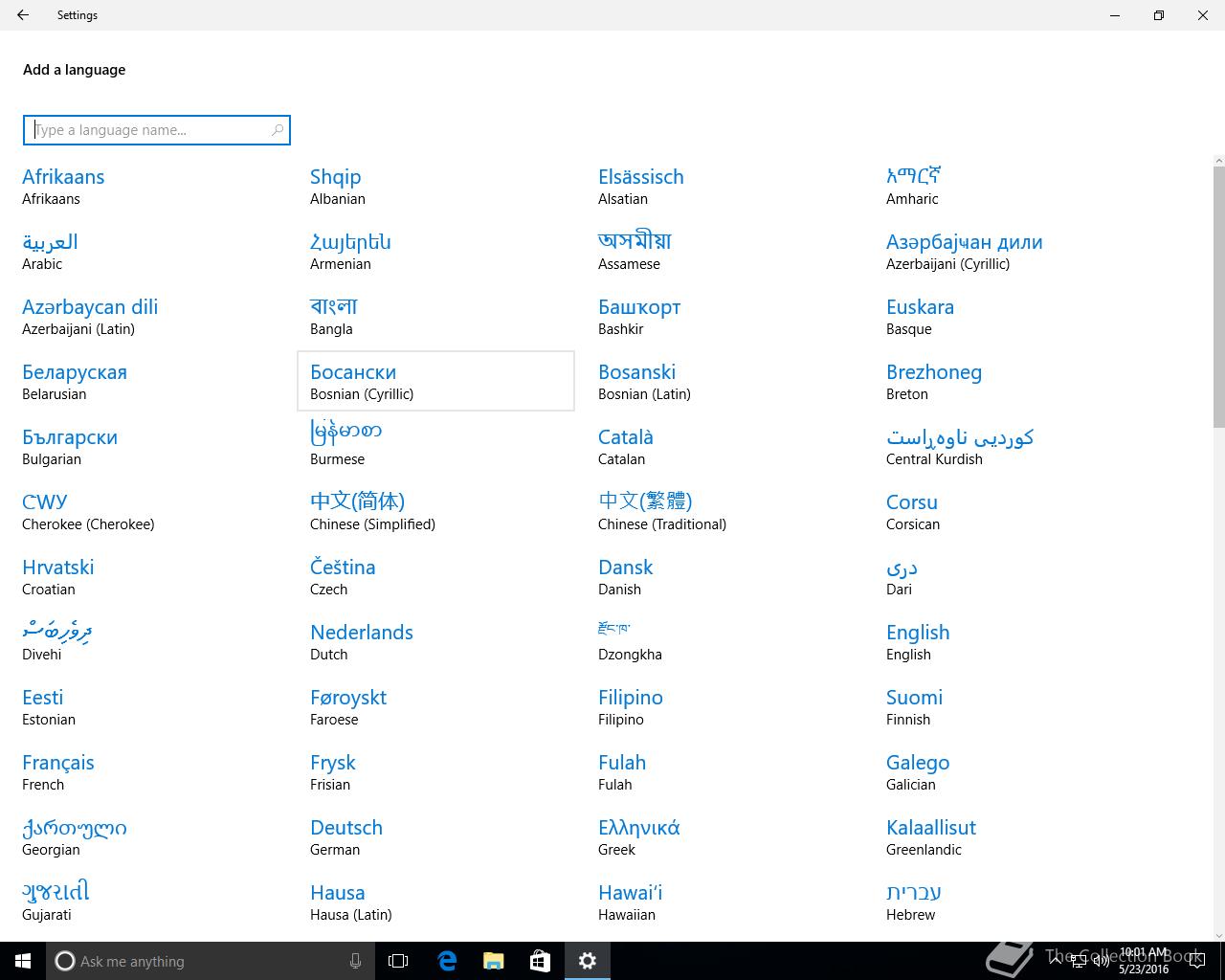
Task: Choose the Armenian language
Action: (435, 251)
